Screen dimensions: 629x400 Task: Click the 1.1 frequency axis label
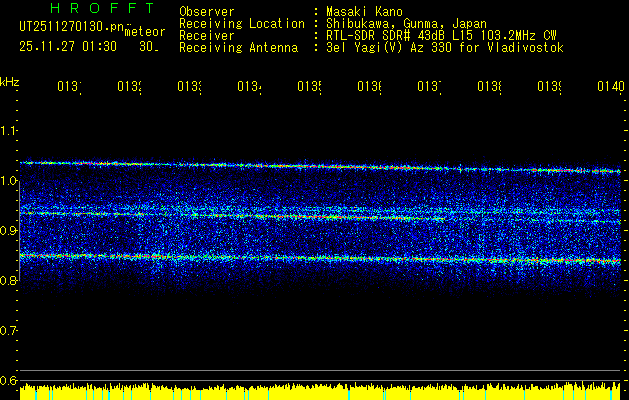(x=9, y=131)
